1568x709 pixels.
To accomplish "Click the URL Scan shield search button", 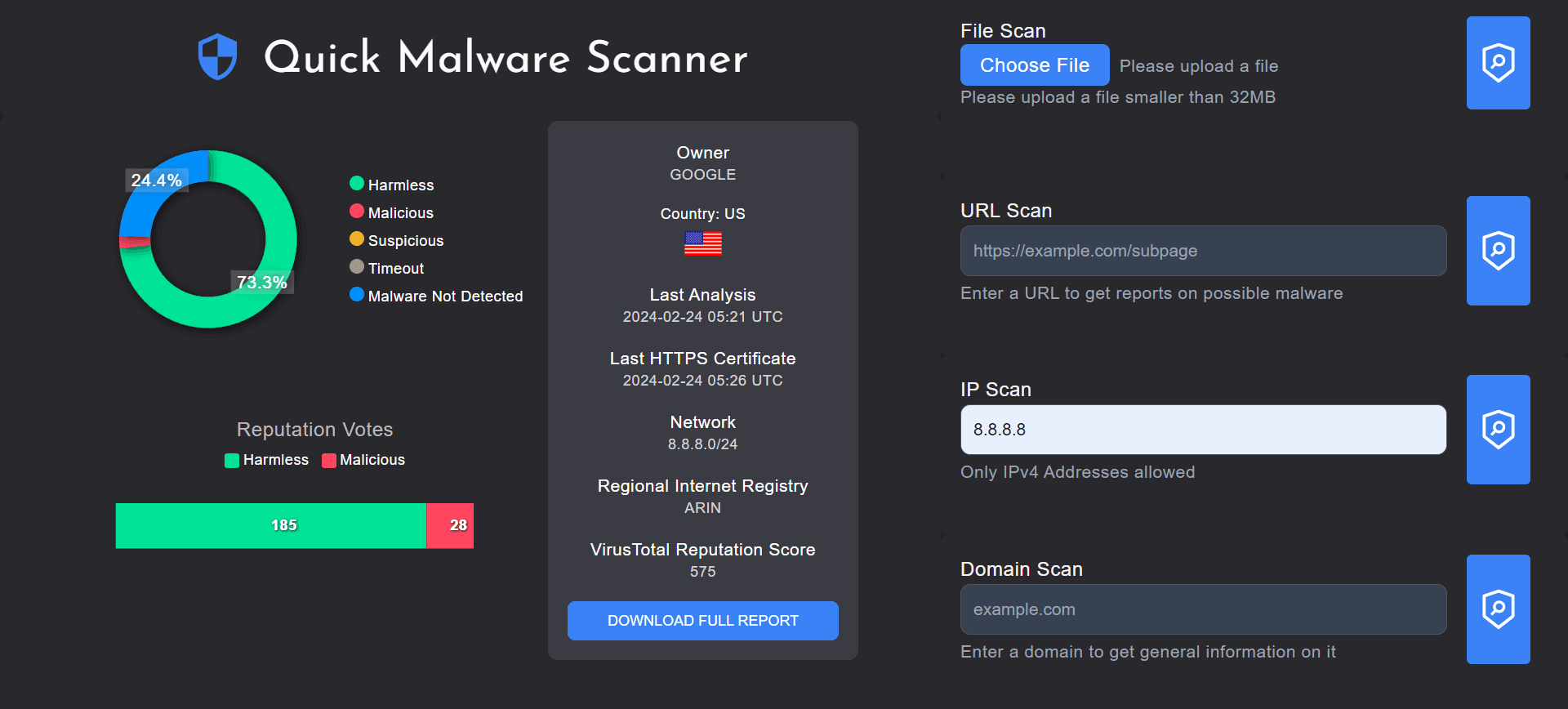I will (1498, 251).
